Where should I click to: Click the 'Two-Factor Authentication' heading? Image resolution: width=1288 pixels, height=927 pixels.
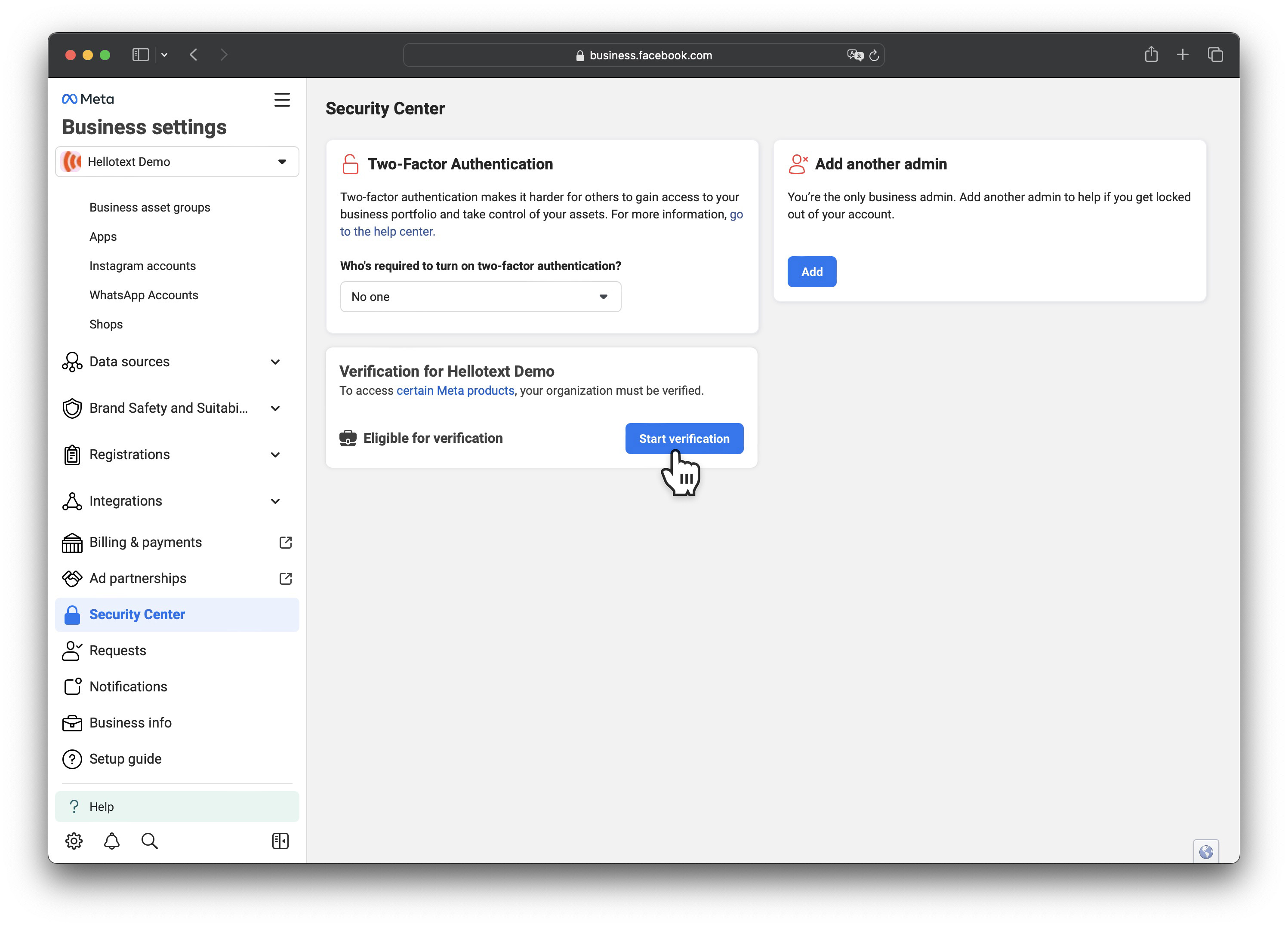(x=460, y=164)
